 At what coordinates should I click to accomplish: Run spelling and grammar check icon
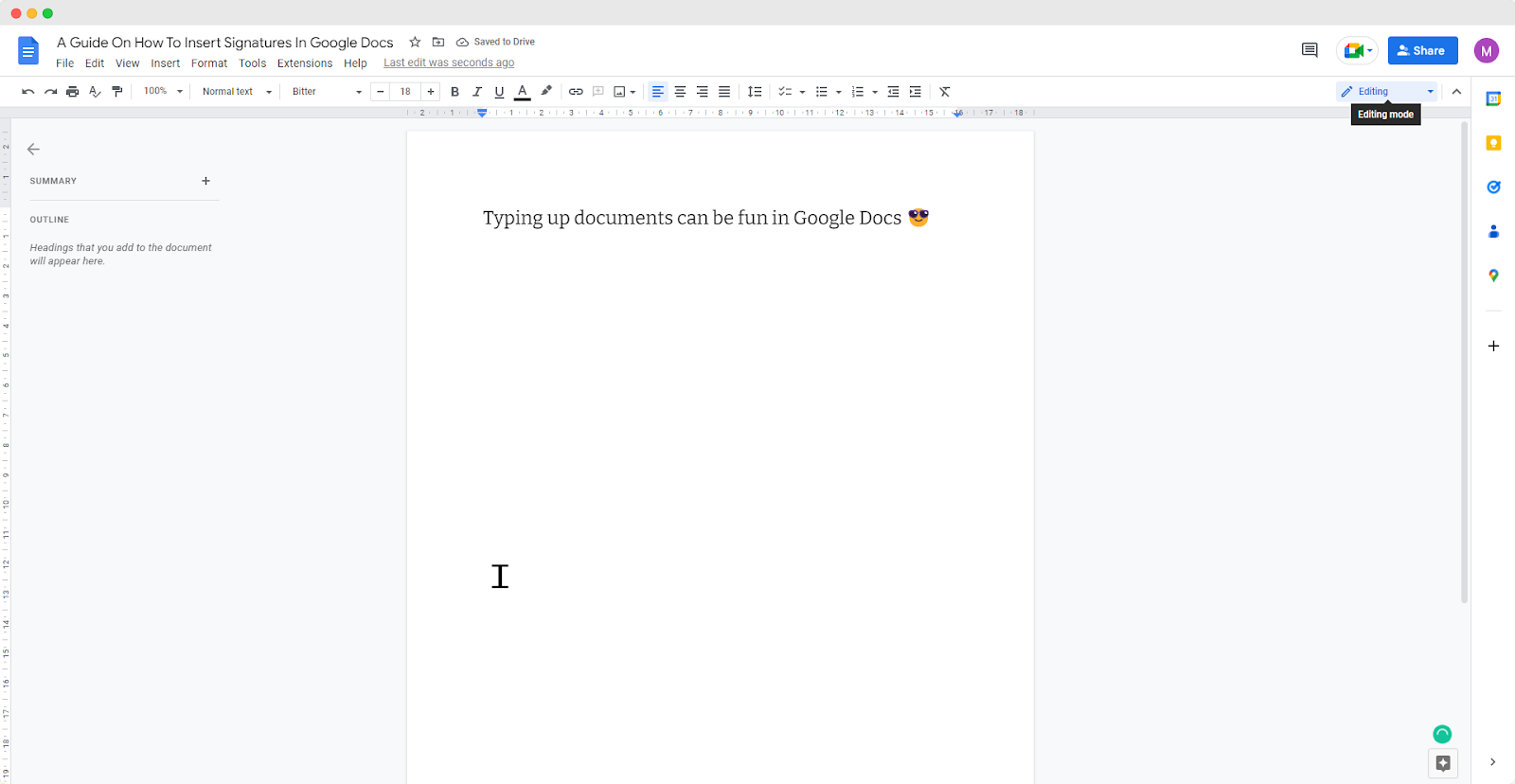click(x=95, y=92)
